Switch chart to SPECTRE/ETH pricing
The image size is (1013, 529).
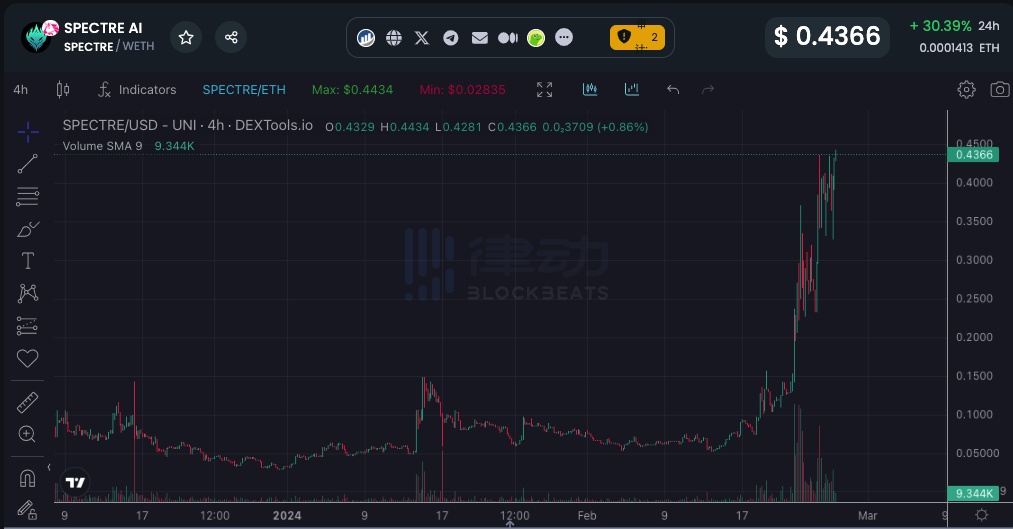tap(244, 90)
